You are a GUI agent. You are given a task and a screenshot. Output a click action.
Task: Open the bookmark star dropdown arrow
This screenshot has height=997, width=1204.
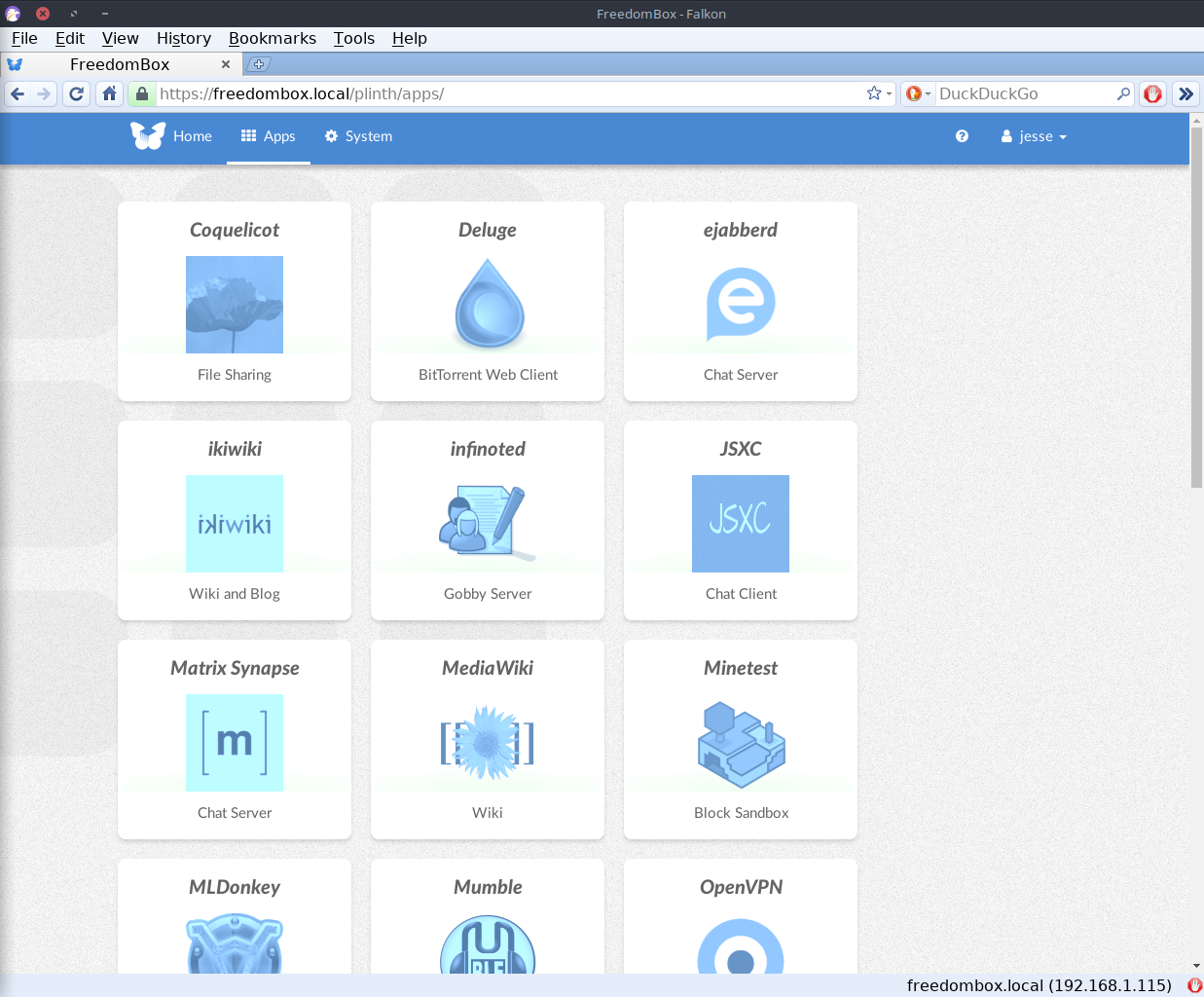[889, 94]
